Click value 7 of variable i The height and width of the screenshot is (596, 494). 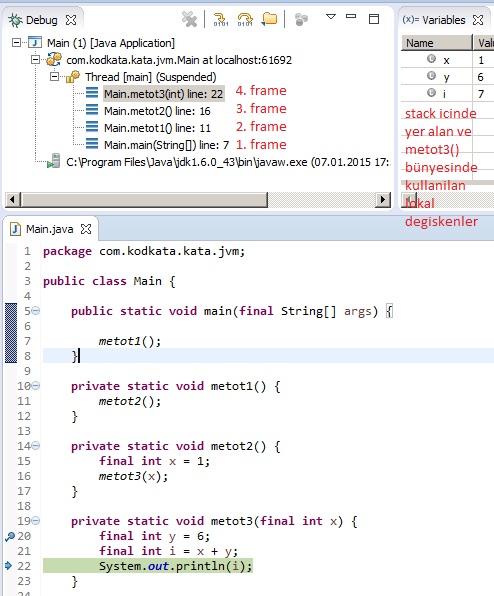click(481, 94)
